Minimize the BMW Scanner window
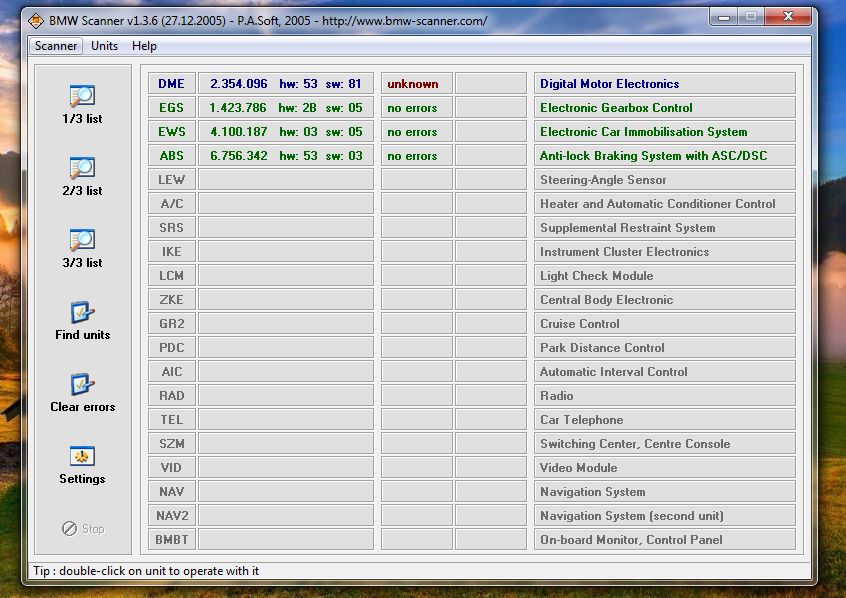The image size is (846, 598). 724,17
